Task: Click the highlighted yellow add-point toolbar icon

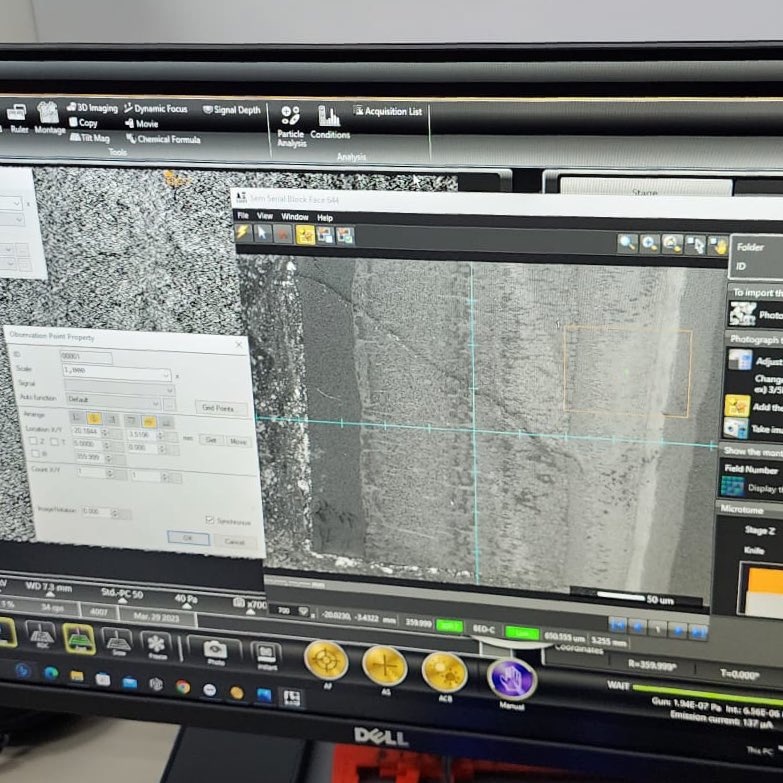Action: (x=305, y=234)
